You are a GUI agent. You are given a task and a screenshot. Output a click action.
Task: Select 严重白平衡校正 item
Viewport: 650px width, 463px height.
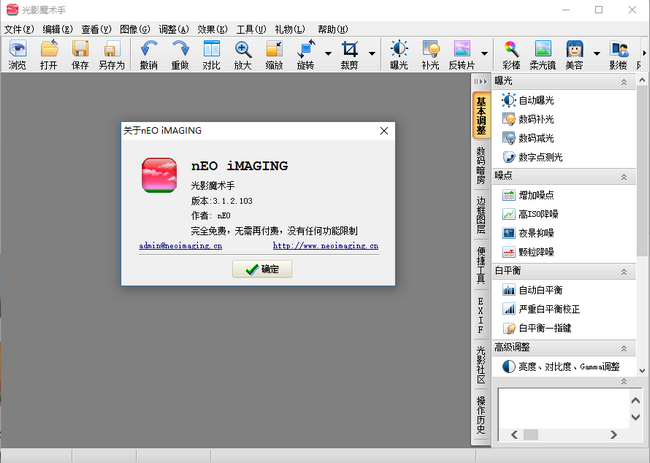[x=541, y=309]
